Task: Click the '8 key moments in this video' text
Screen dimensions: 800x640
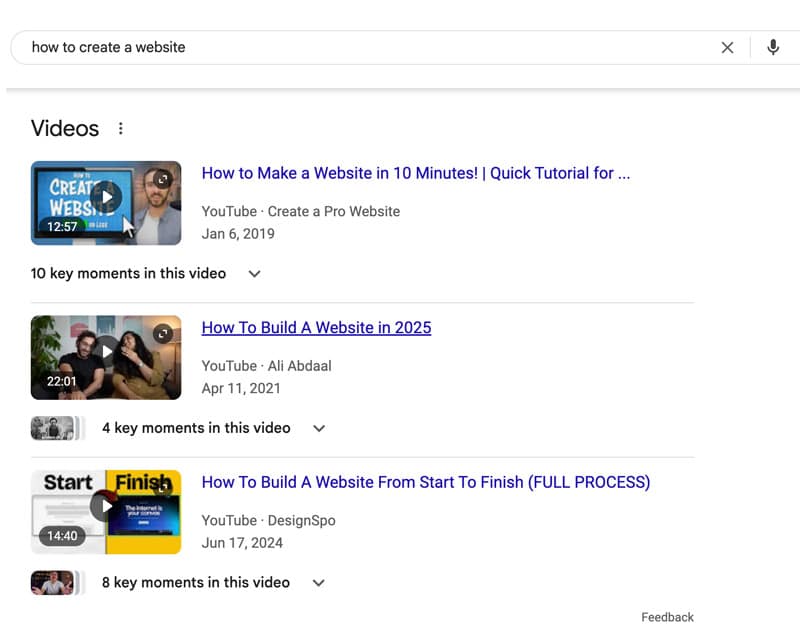Action: [196, 583]
